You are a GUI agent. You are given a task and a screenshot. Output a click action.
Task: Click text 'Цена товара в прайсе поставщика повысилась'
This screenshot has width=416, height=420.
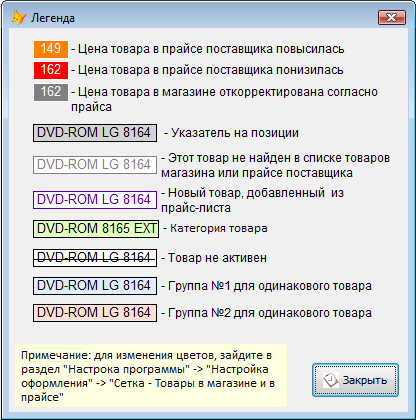tap(211, 49)
